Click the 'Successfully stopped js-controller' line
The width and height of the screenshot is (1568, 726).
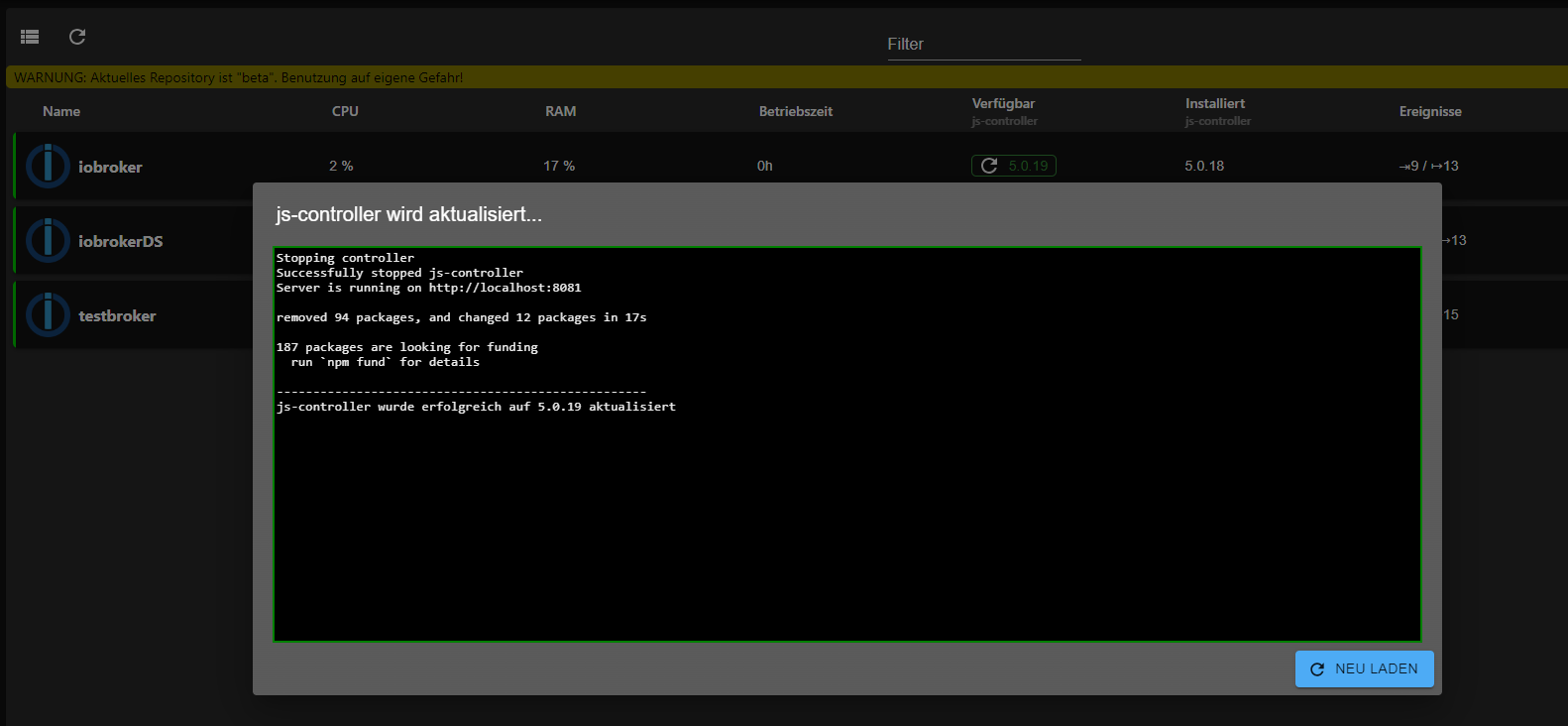point(399,273)
